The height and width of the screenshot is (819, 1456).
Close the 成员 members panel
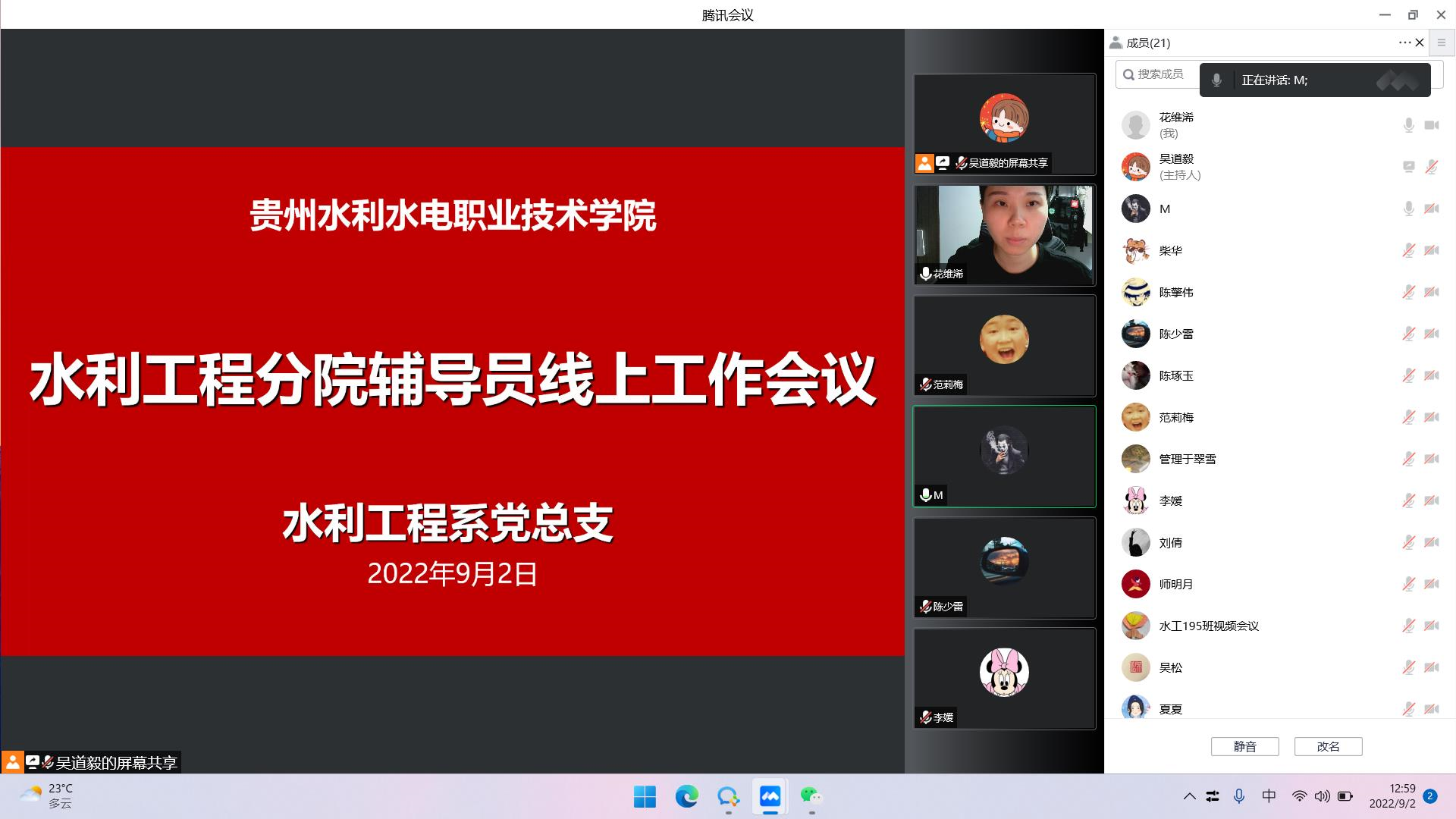[x=1420, y=42]
